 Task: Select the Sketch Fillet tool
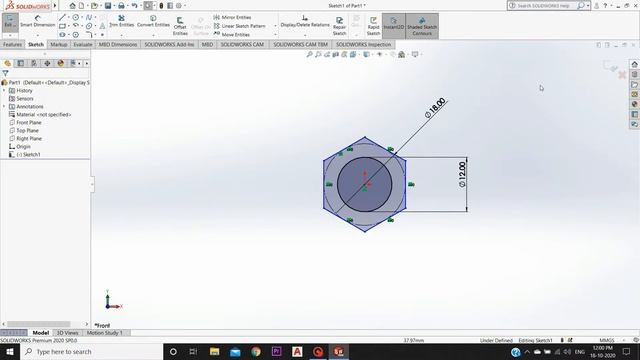tap(89, 35)
